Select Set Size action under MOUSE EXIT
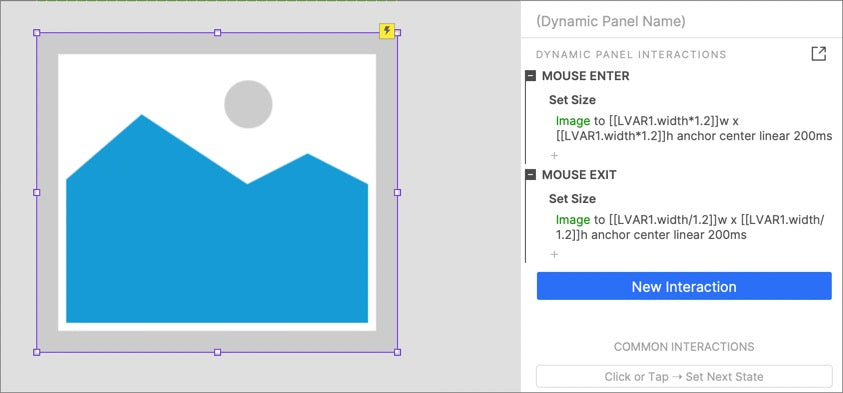The width and height of the screenshot is (843, 393). pyautogui.click(x=572, y=199)
